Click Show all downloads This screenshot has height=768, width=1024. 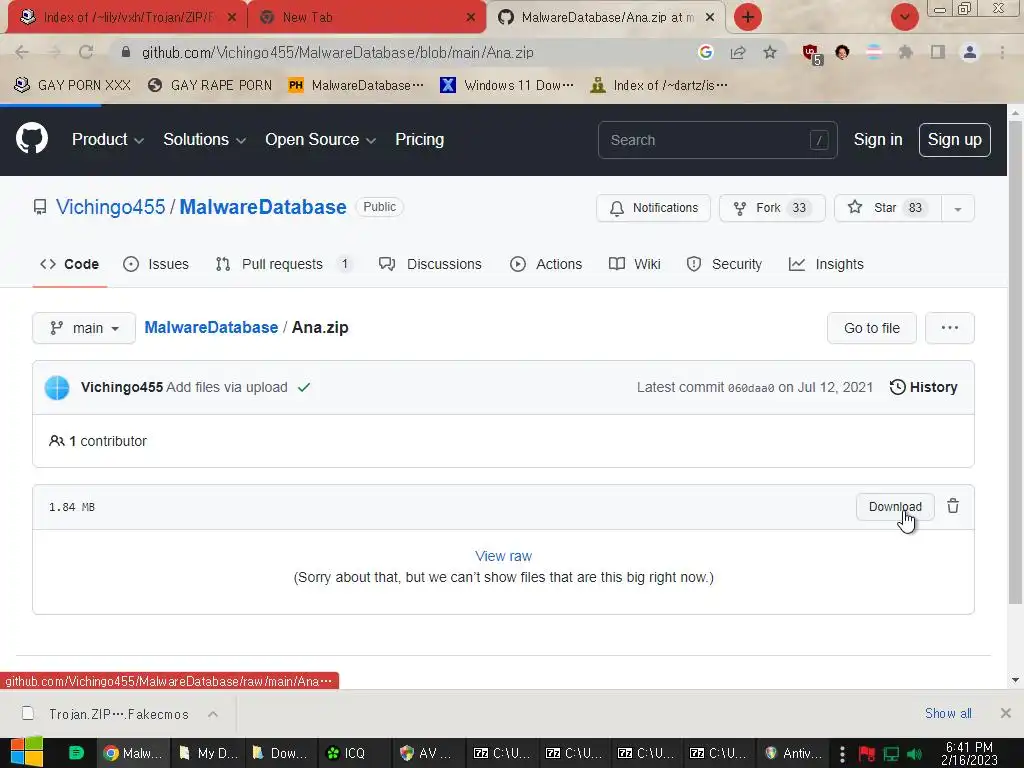[x=948, y=713]
